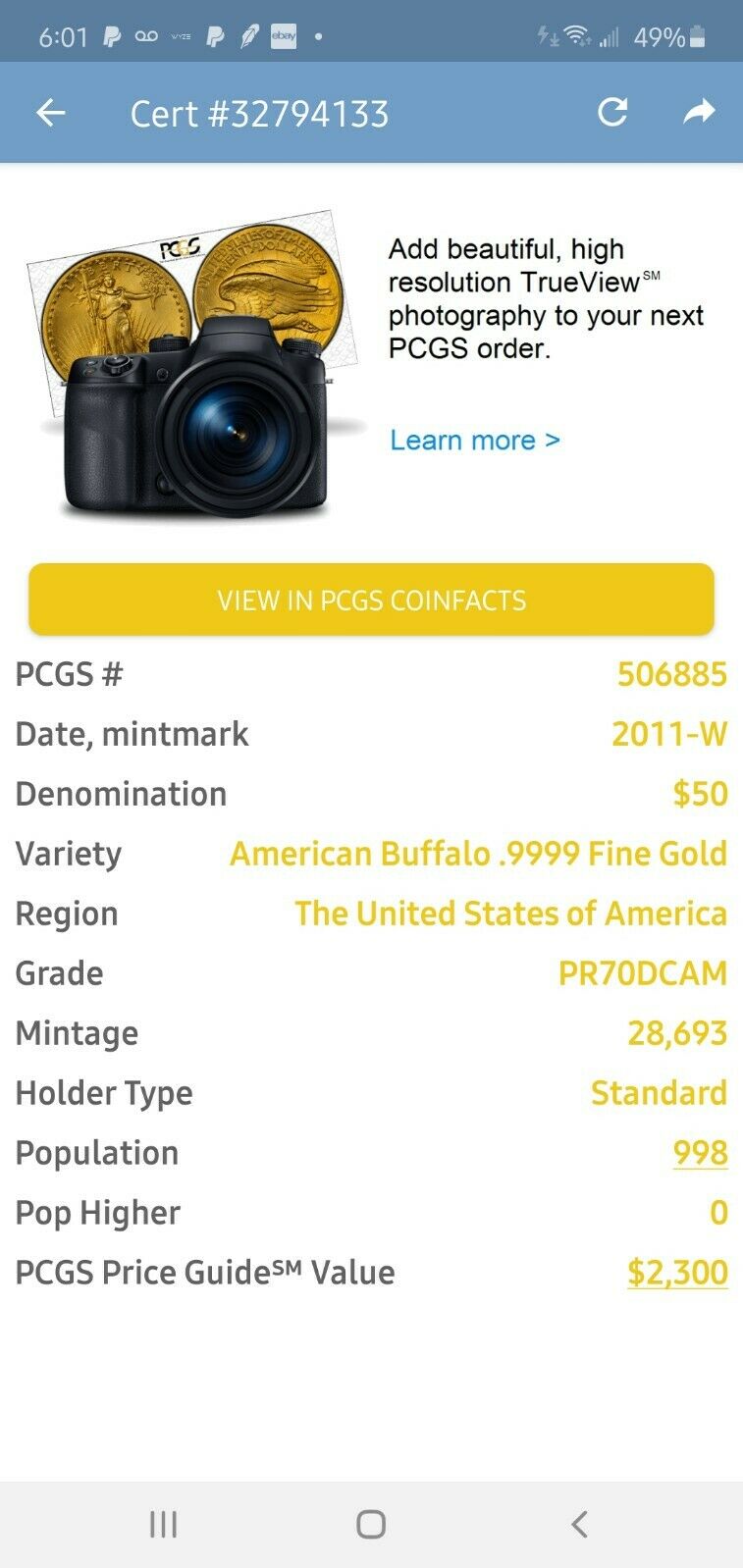This screenshot has width=743, height=1568.
Task: Tap the Mintage value 28,693
Action: (x=677, y=1033)
